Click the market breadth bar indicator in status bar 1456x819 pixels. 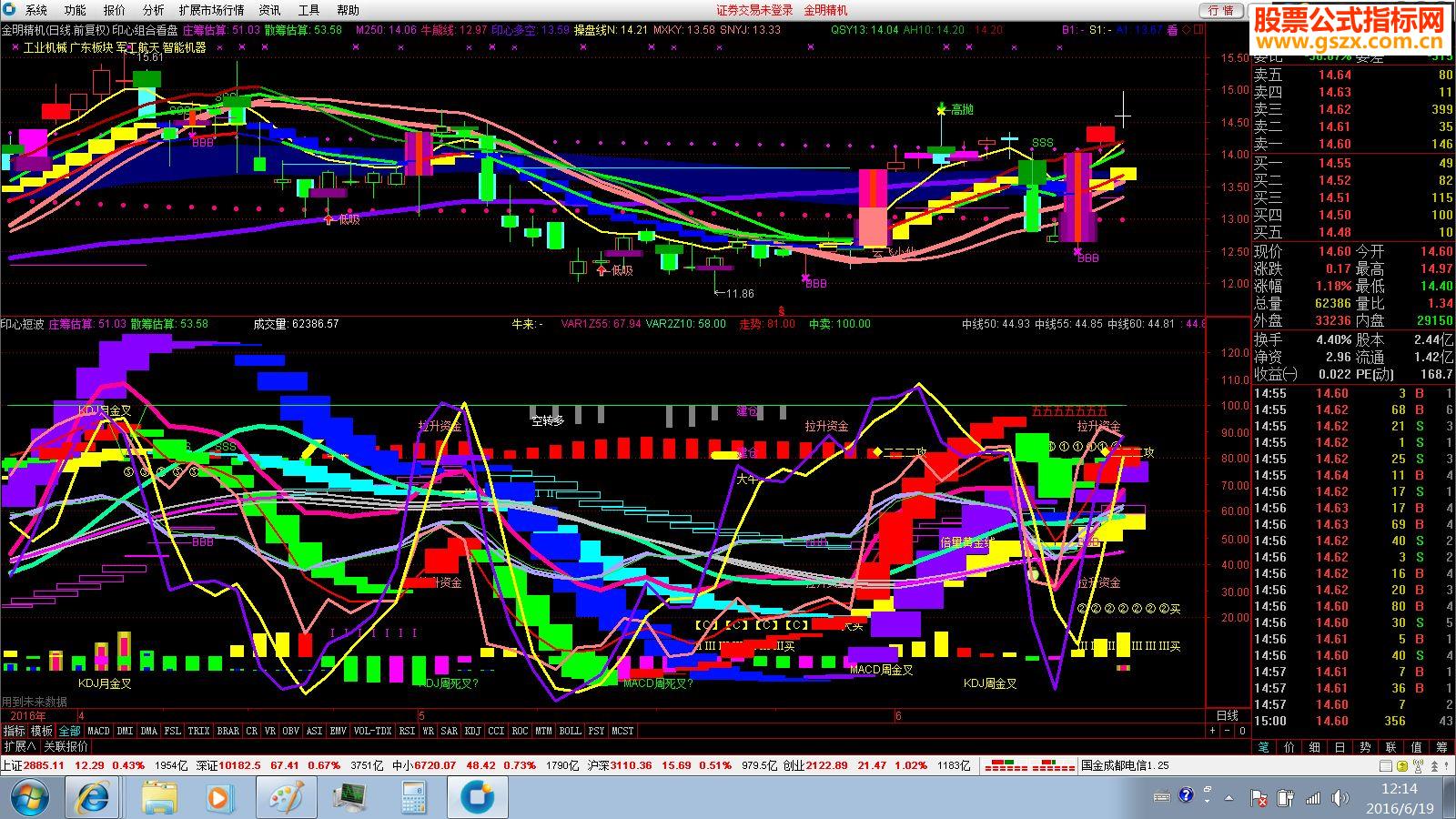[1030, 766]
